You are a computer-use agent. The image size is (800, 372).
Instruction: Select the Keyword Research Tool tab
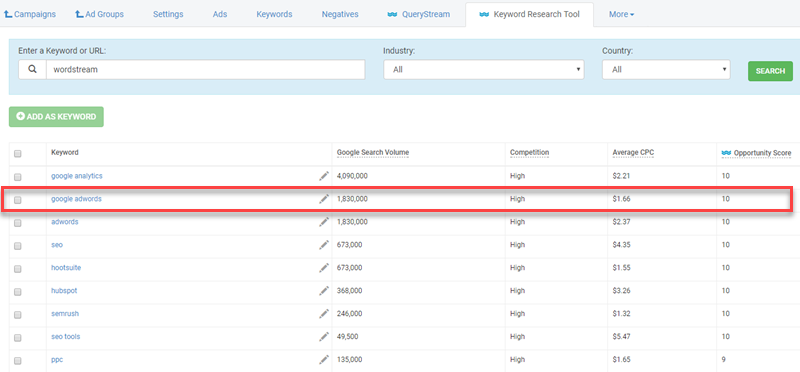530,14
